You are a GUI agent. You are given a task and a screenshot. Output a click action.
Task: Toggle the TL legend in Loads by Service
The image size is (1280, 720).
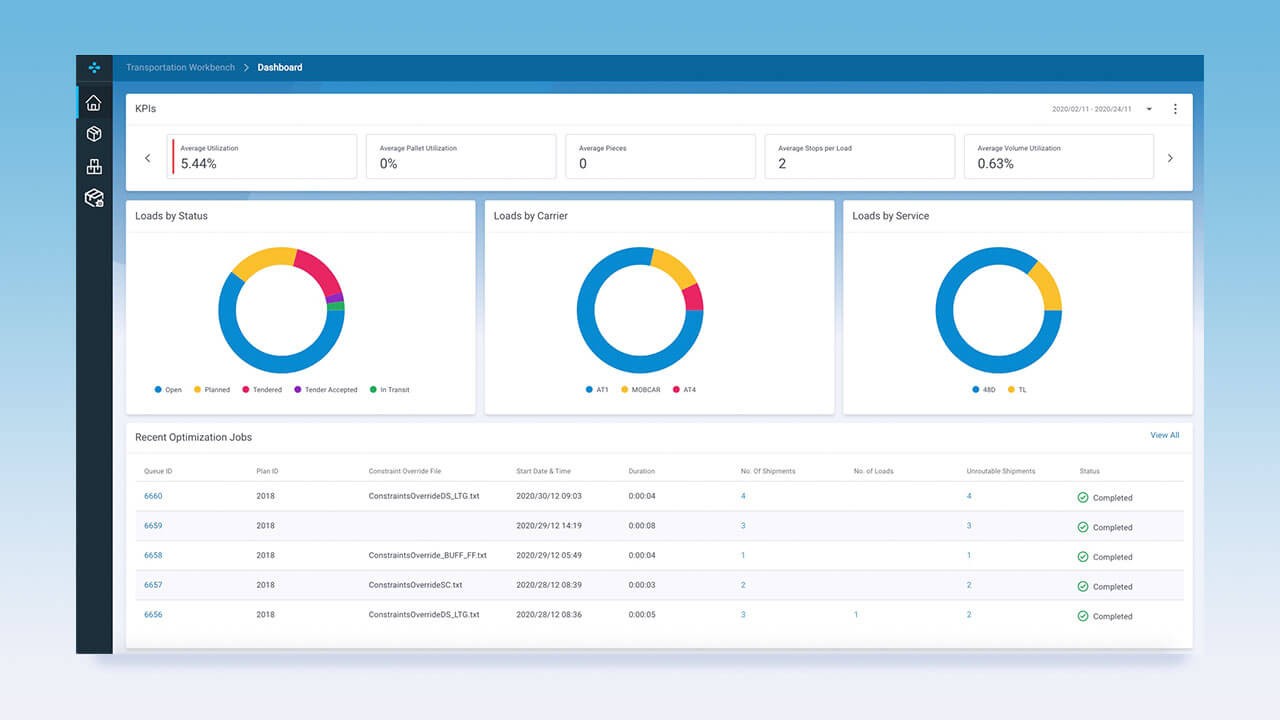[x=1017, y=389]
